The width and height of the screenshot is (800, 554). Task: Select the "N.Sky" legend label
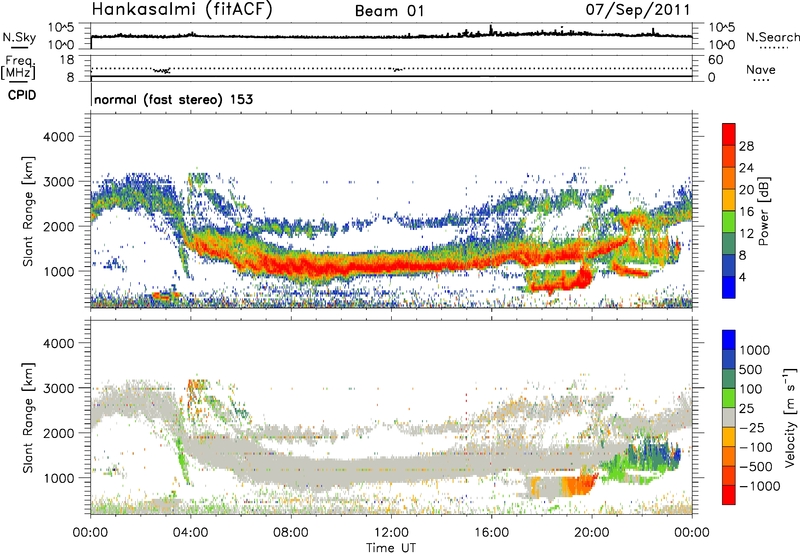point(19,37)
